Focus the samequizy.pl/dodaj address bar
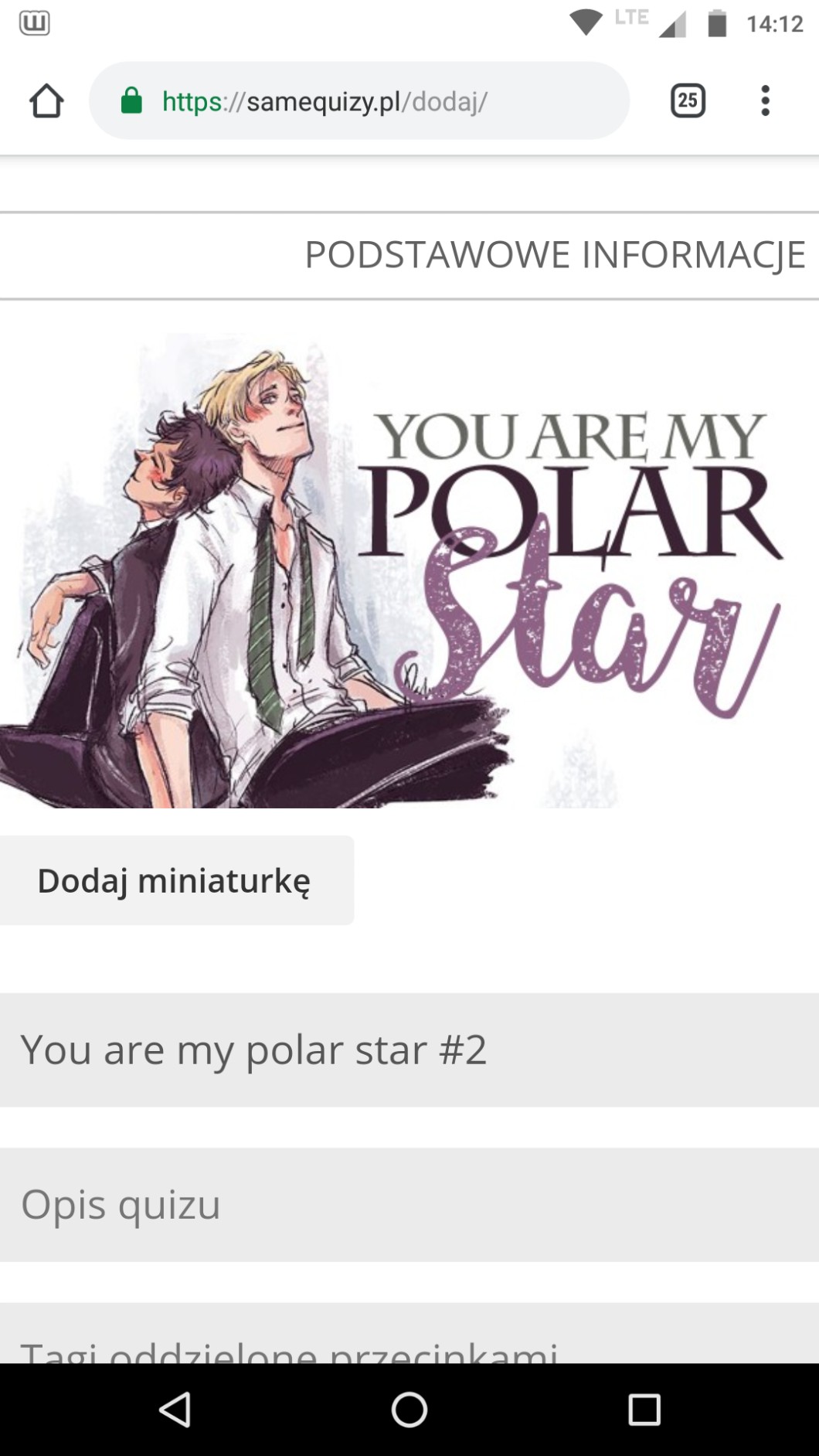The image size is (819, 1456). [x=359, y=100]
